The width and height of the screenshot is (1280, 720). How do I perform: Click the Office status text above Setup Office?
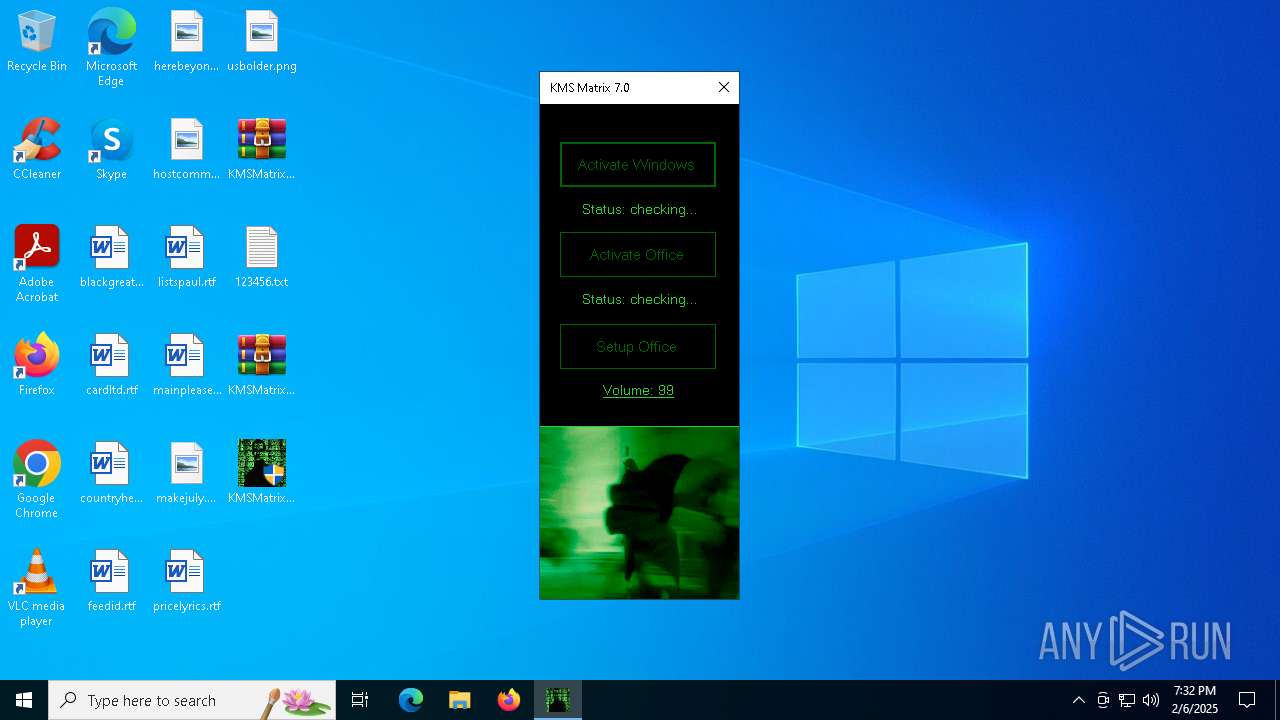[x=639, y=300]
